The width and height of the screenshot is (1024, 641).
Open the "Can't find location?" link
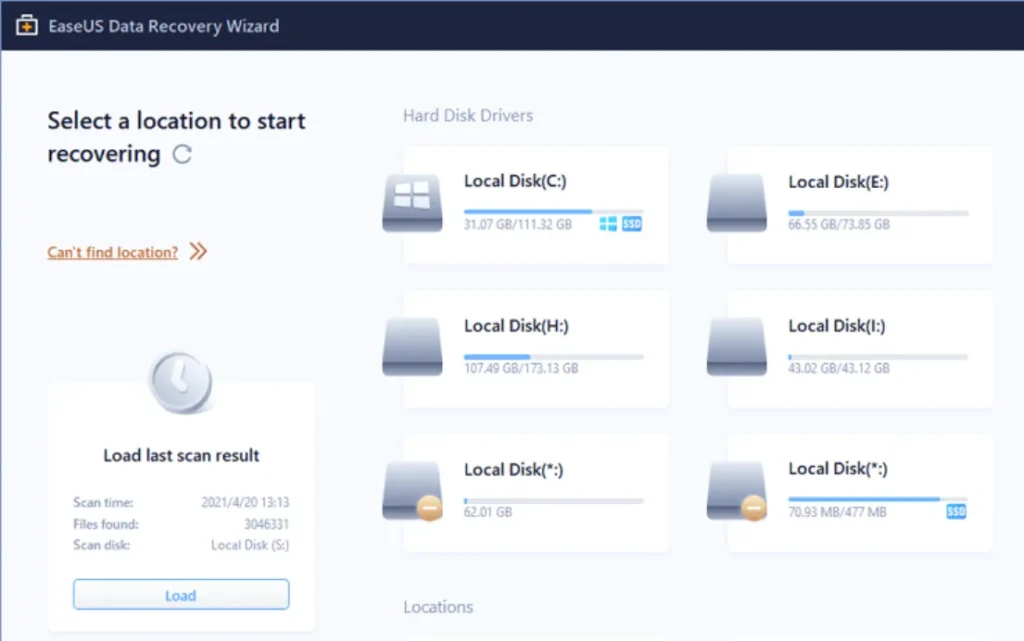point(112,252)
